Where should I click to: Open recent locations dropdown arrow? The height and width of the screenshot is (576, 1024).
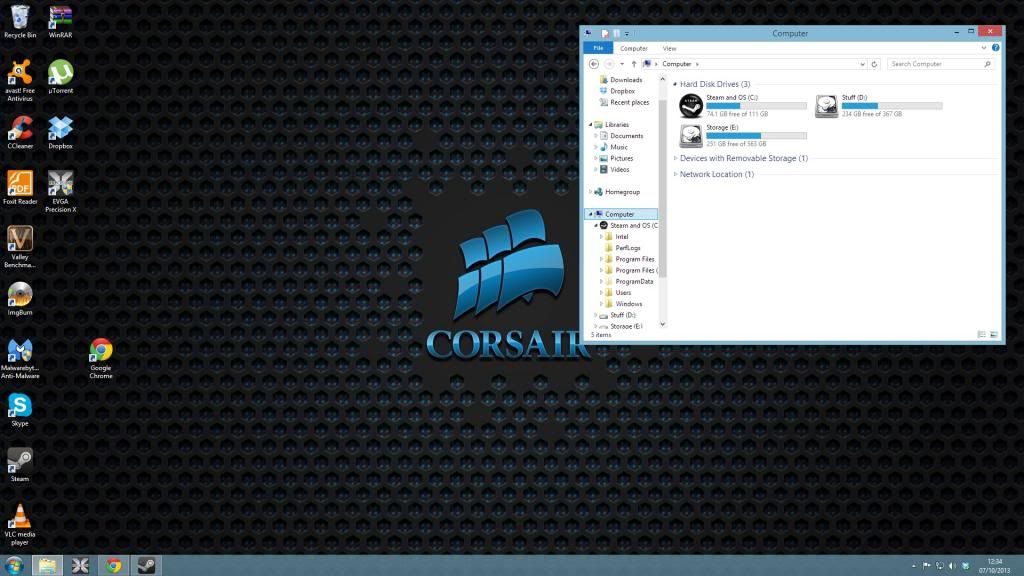(622, 64)
